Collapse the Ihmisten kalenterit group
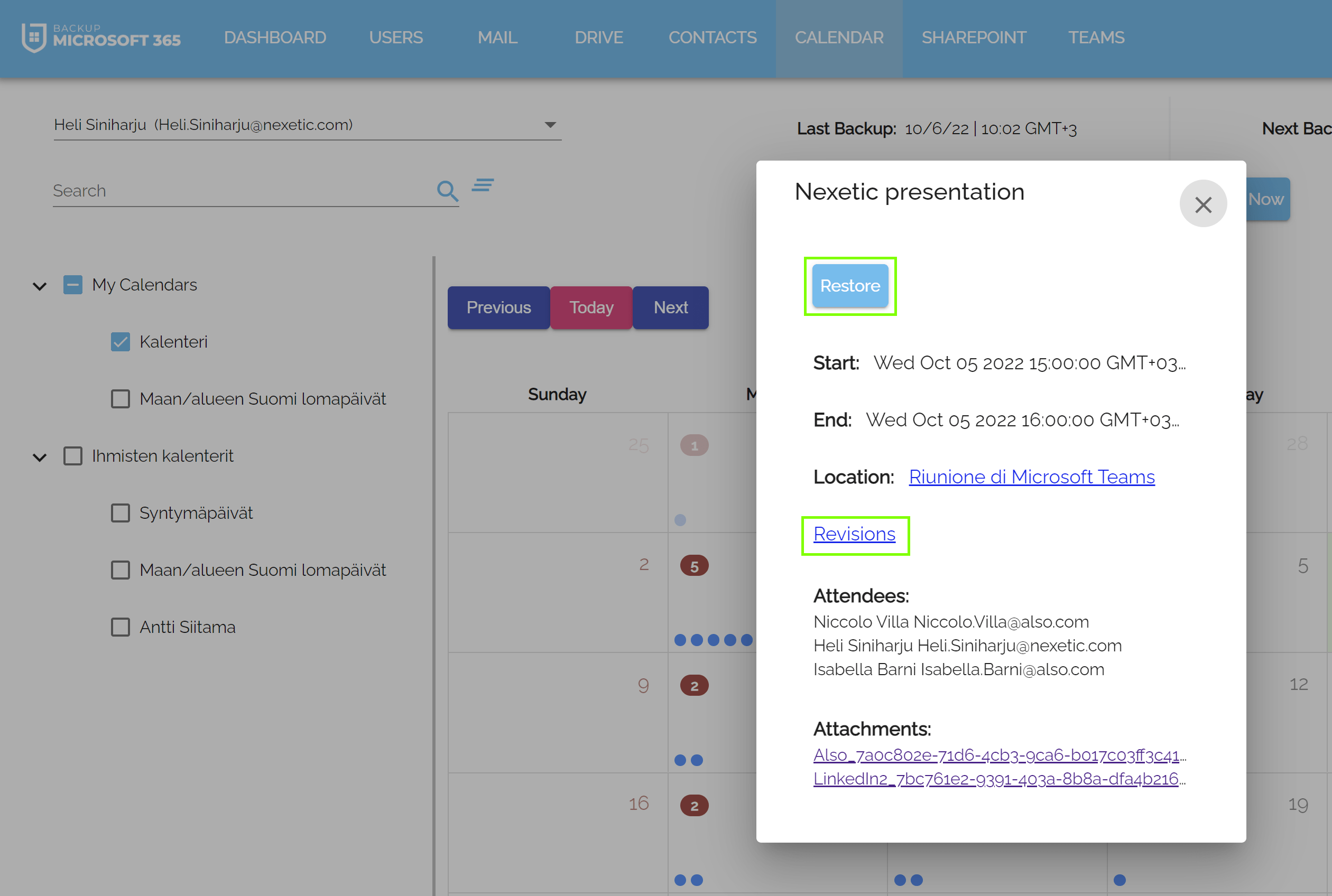Image resolution: width=1332 pixels, height=896 pixels. (40, 457)
